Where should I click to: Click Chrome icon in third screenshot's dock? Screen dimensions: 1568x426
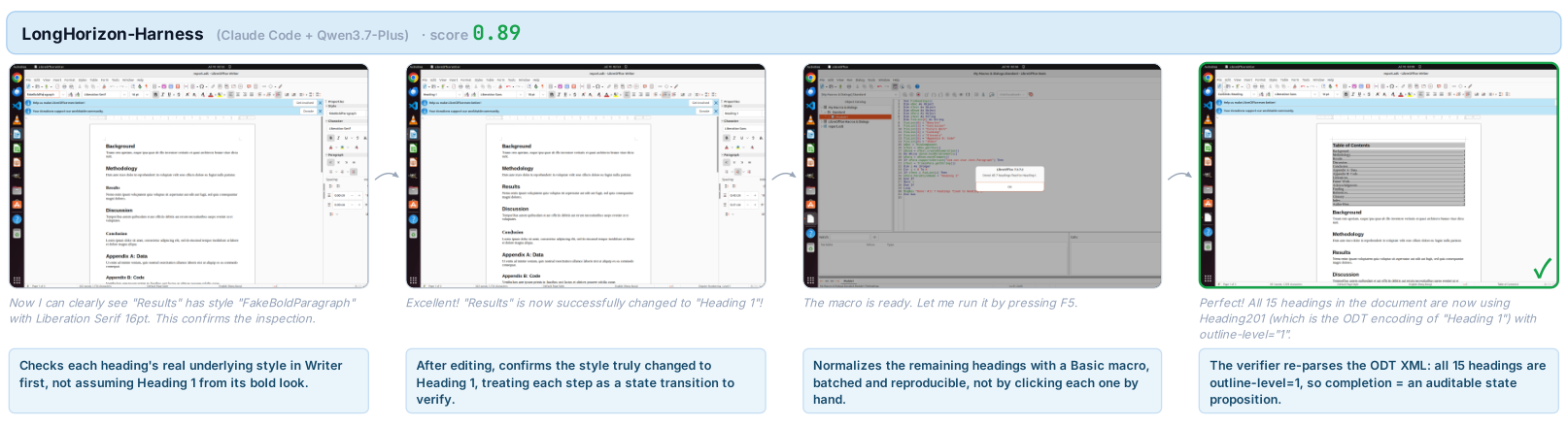[810, 78]
